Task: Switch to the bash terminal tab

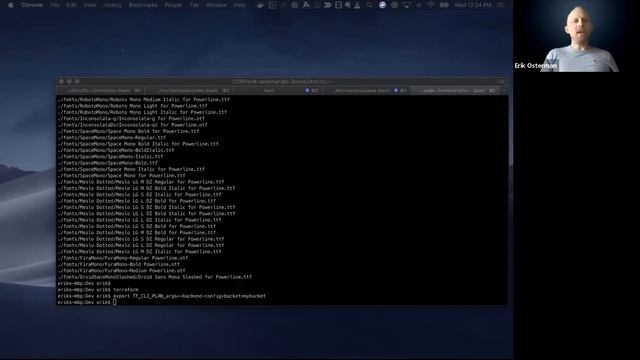Action: [278, 91]
